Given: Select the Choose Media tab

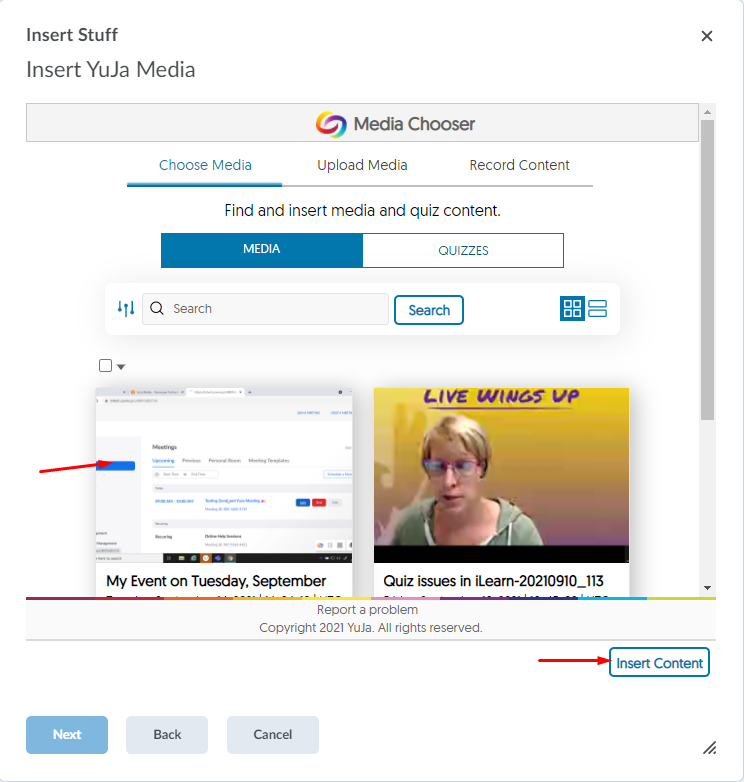Looking at the screenshot, I should pos(205,165).
